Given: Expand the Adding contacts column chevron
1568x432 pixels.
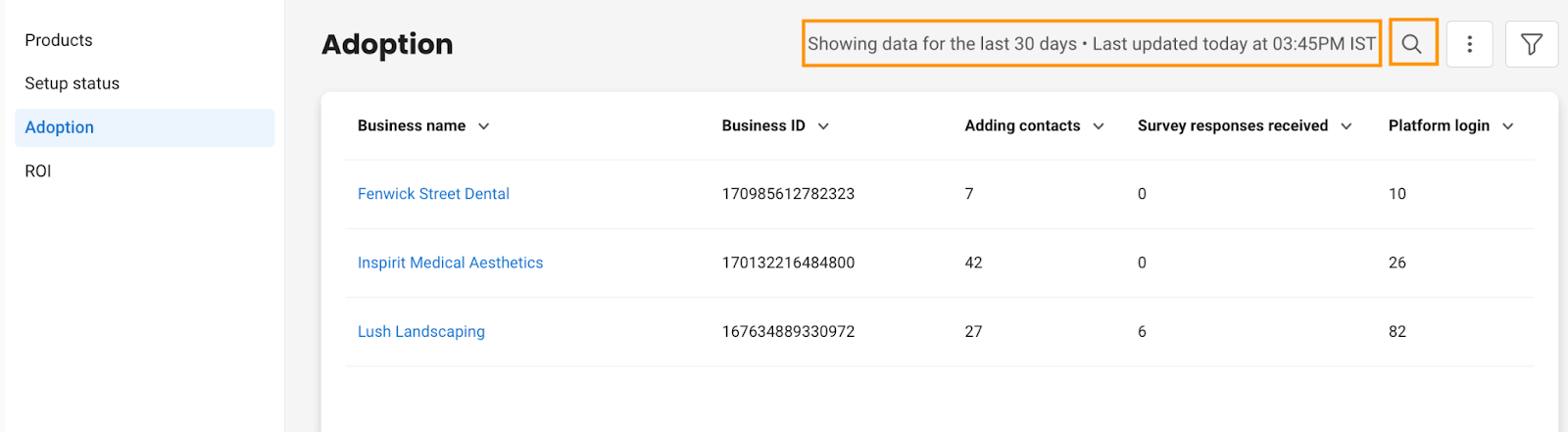Looking at the screenshot, I should (1099, 126).
